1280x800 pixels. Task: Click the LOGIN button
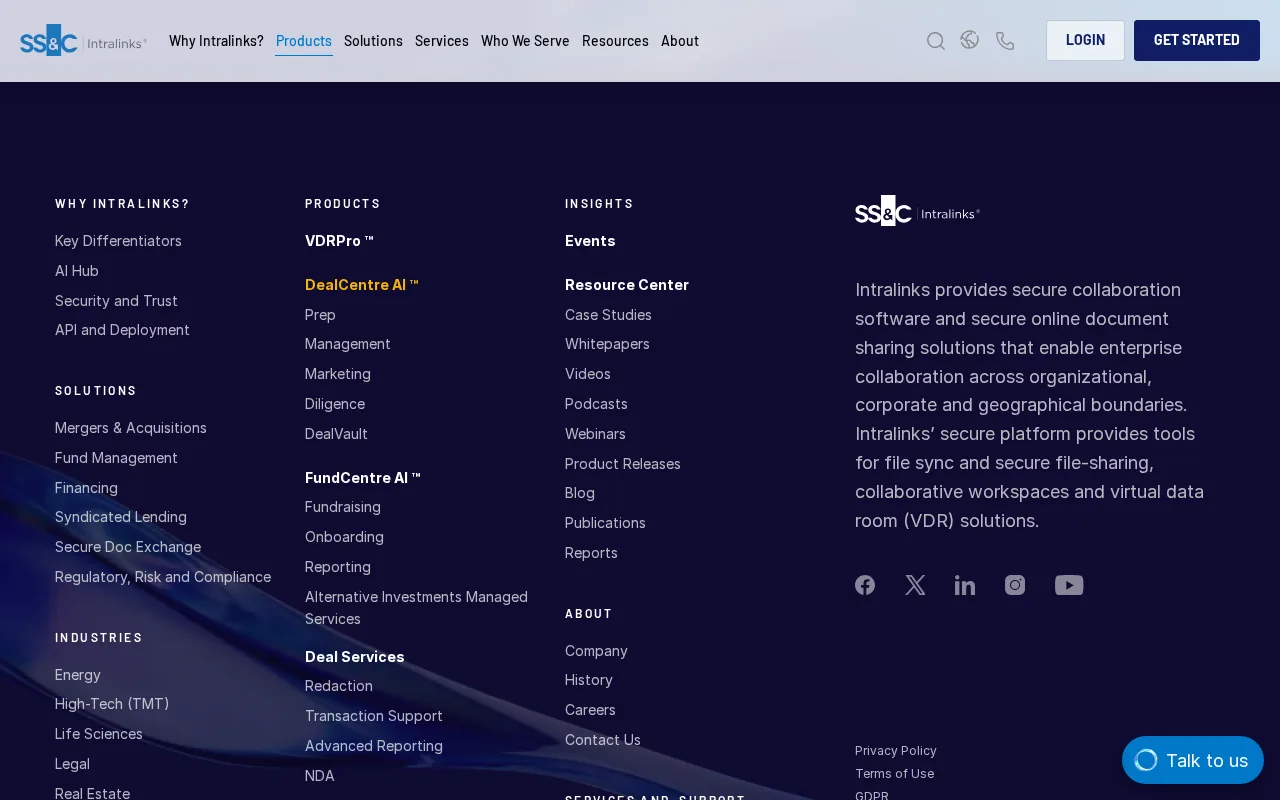(x=1085, y=40)
